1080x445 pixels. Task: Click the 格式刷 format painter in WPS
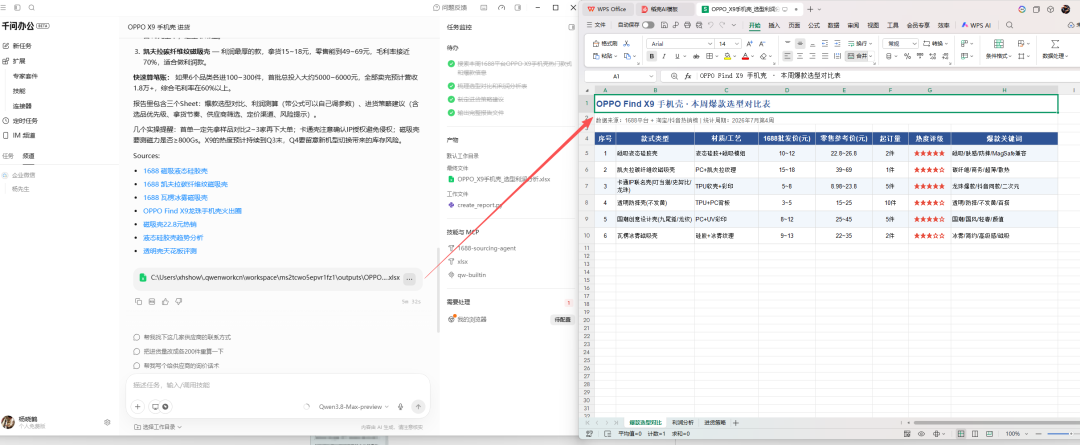click(x=604, y=43)
